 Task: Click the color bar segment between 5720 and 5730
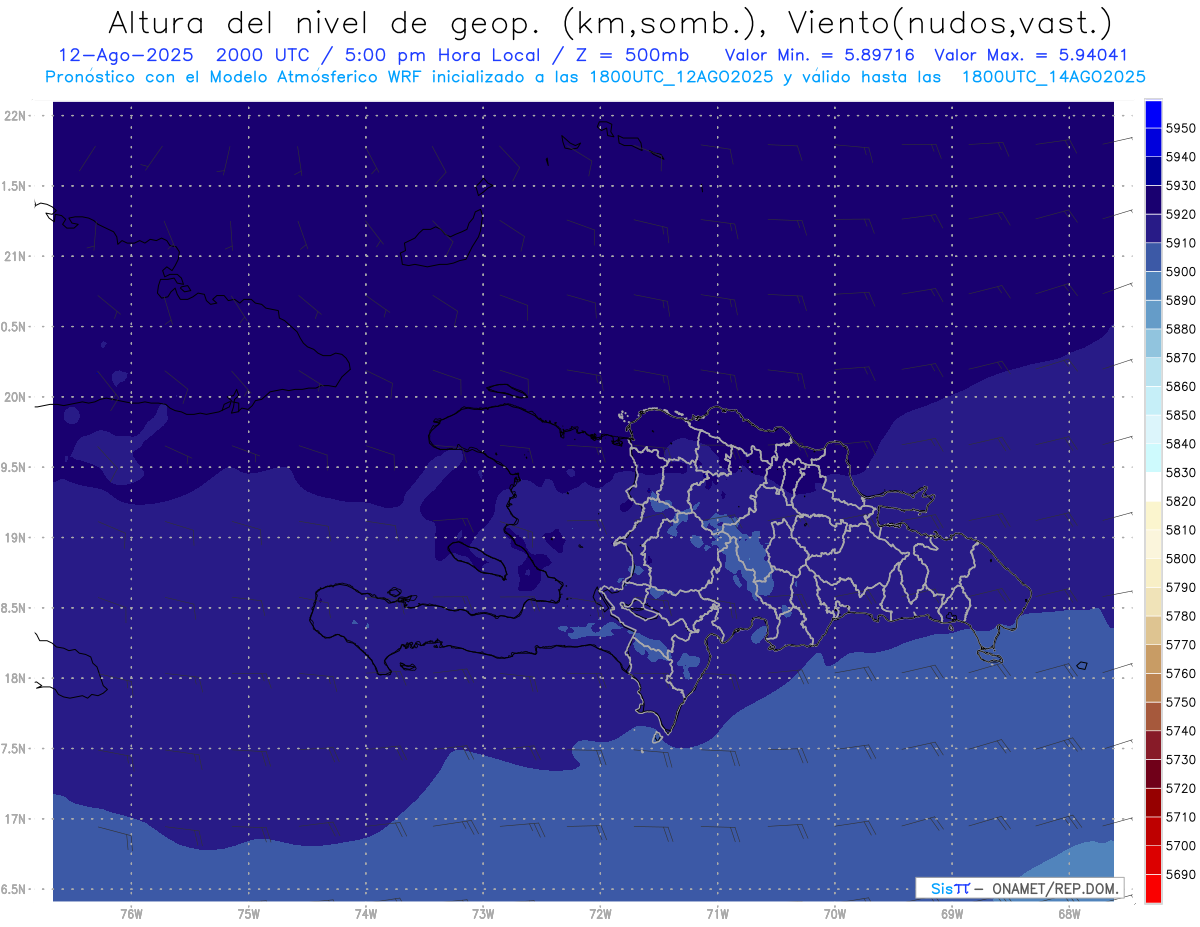coord(1152,774)
